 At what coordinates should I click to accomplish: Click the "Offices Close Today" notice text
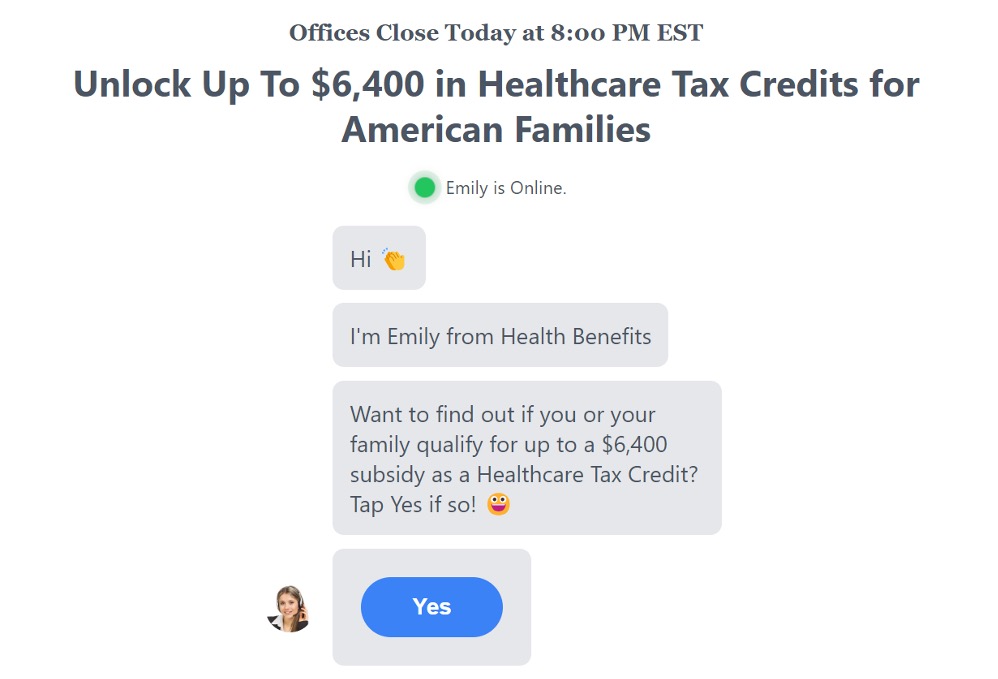[417, 33]
